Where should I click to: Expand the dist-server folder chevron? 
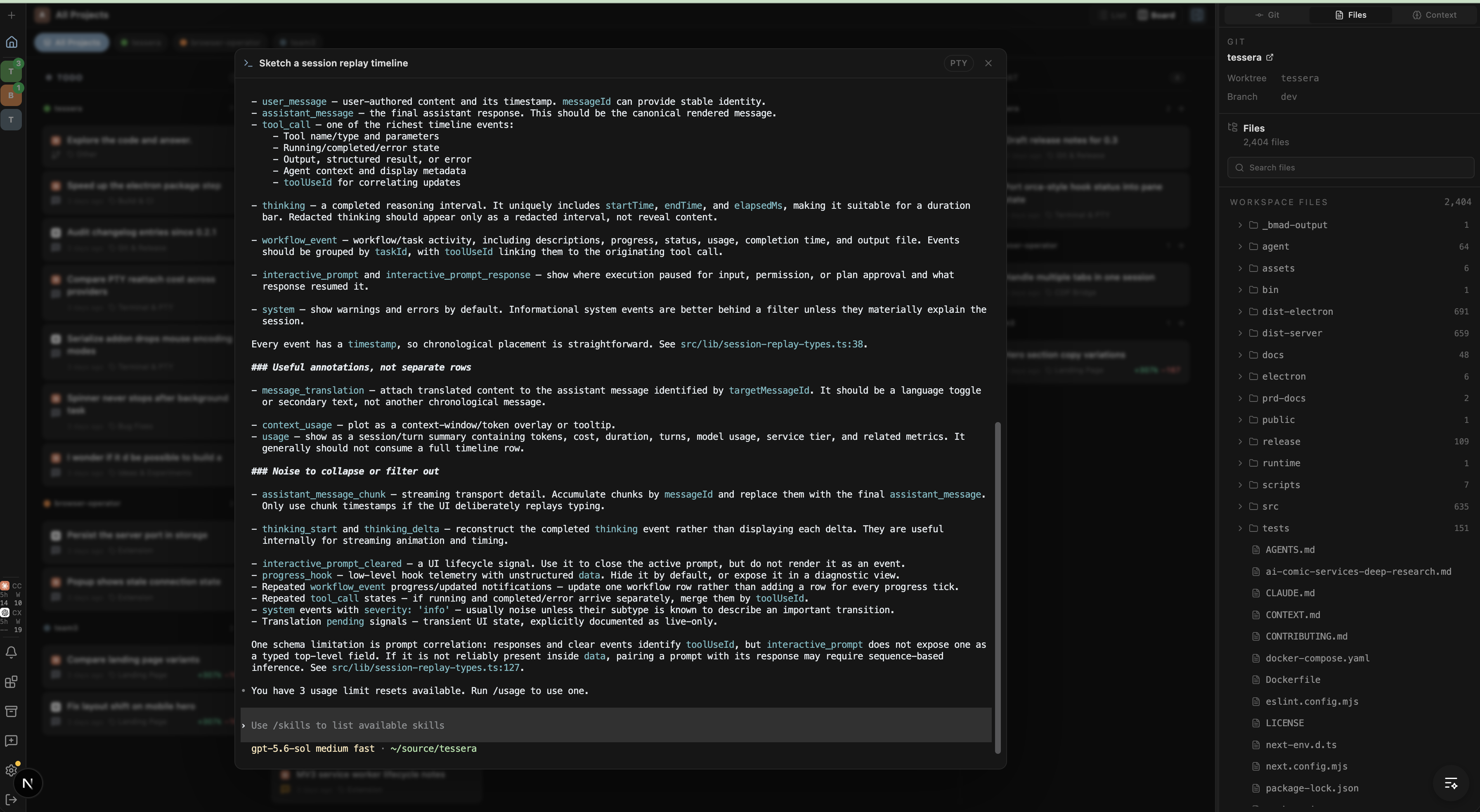(1240, 333)
